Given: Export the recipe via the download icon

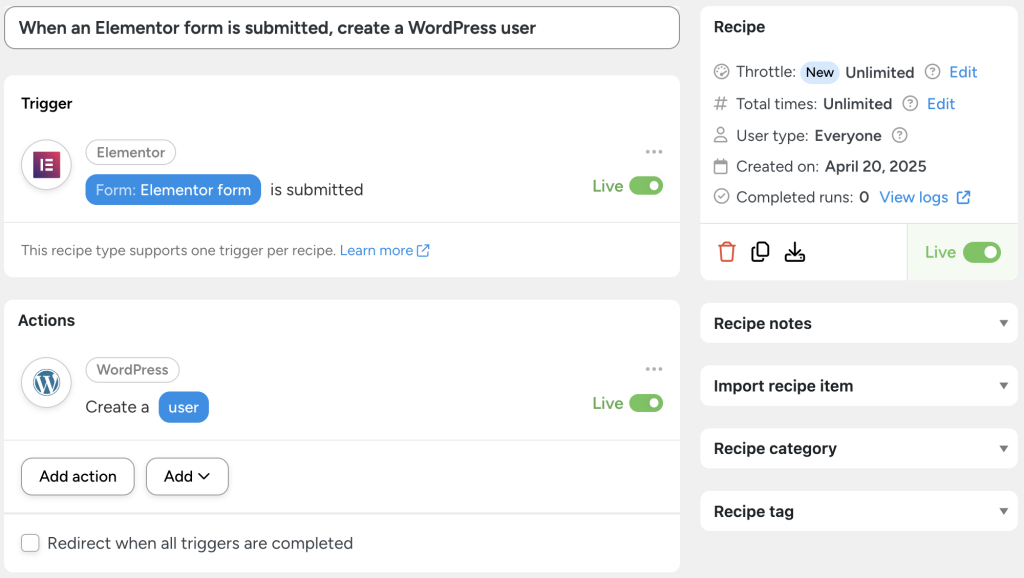Looking at the screenshot, I should pos(795,252).
